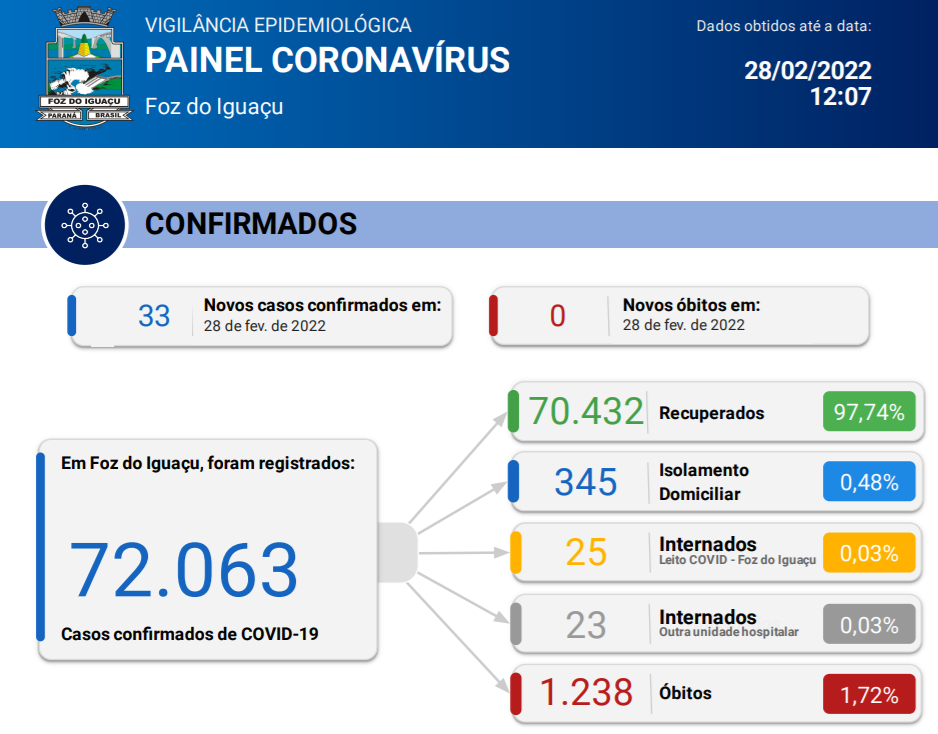The width and height of the screenshot is (938, 734).
Task: Click the hospitalized count 25
Action: [586, 552]
